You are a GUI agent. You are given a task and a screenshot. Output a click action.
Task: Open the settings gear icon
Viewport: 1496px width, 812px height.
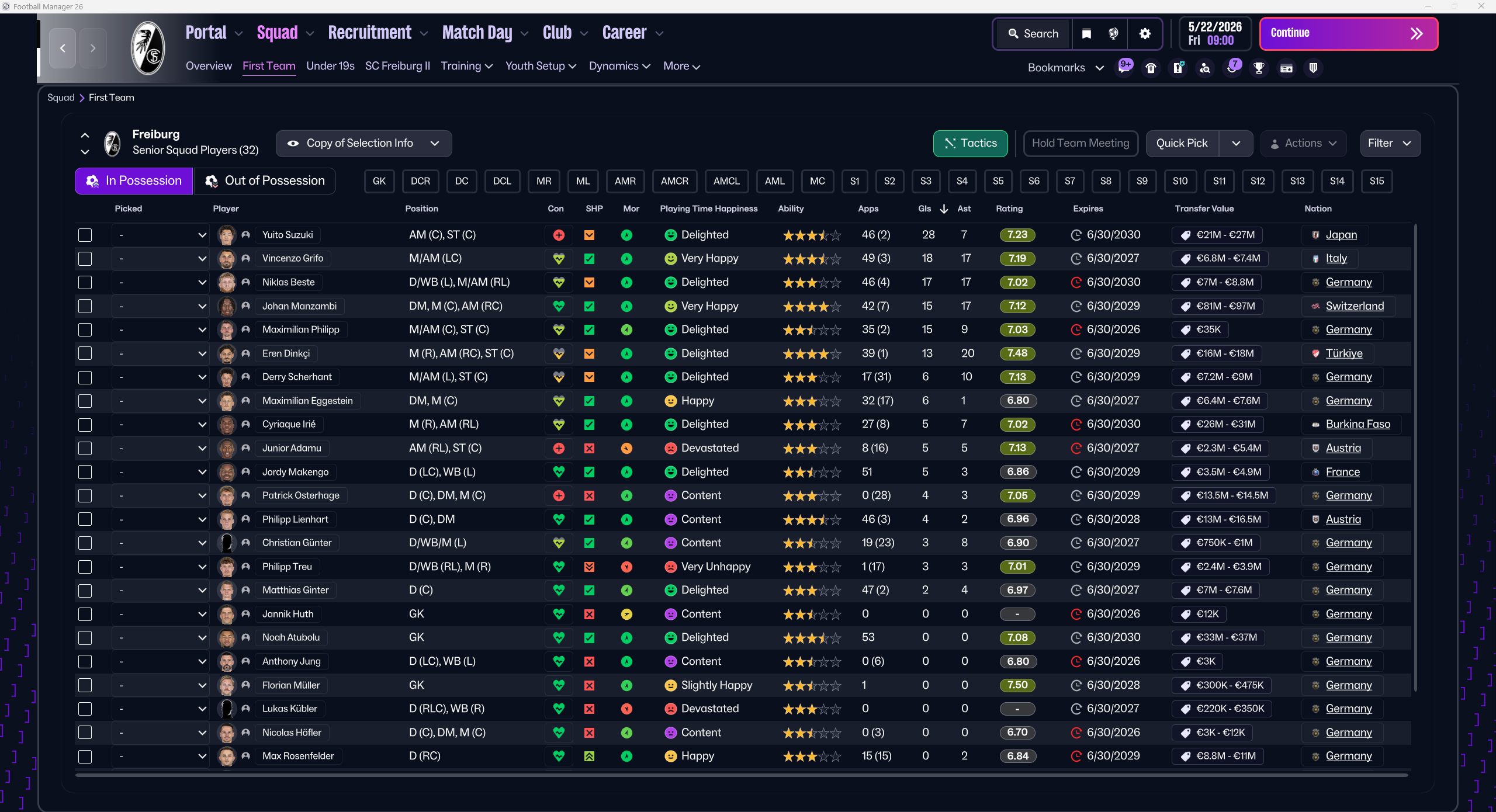[1145, 34]
